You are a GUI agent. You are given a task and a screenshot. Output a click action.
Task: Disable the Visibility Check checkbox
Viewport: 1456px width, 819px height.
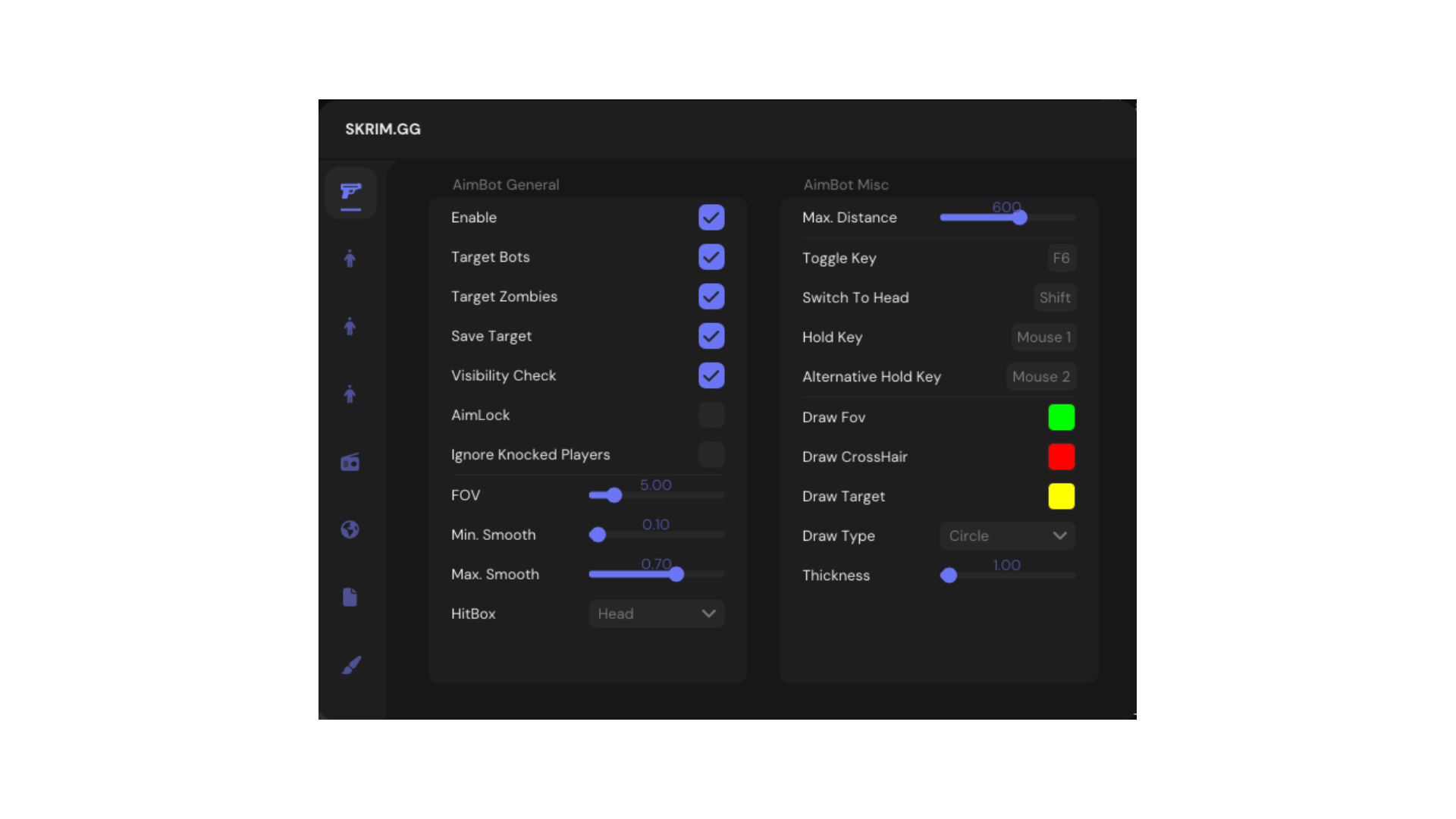click(x=711, y=375)
